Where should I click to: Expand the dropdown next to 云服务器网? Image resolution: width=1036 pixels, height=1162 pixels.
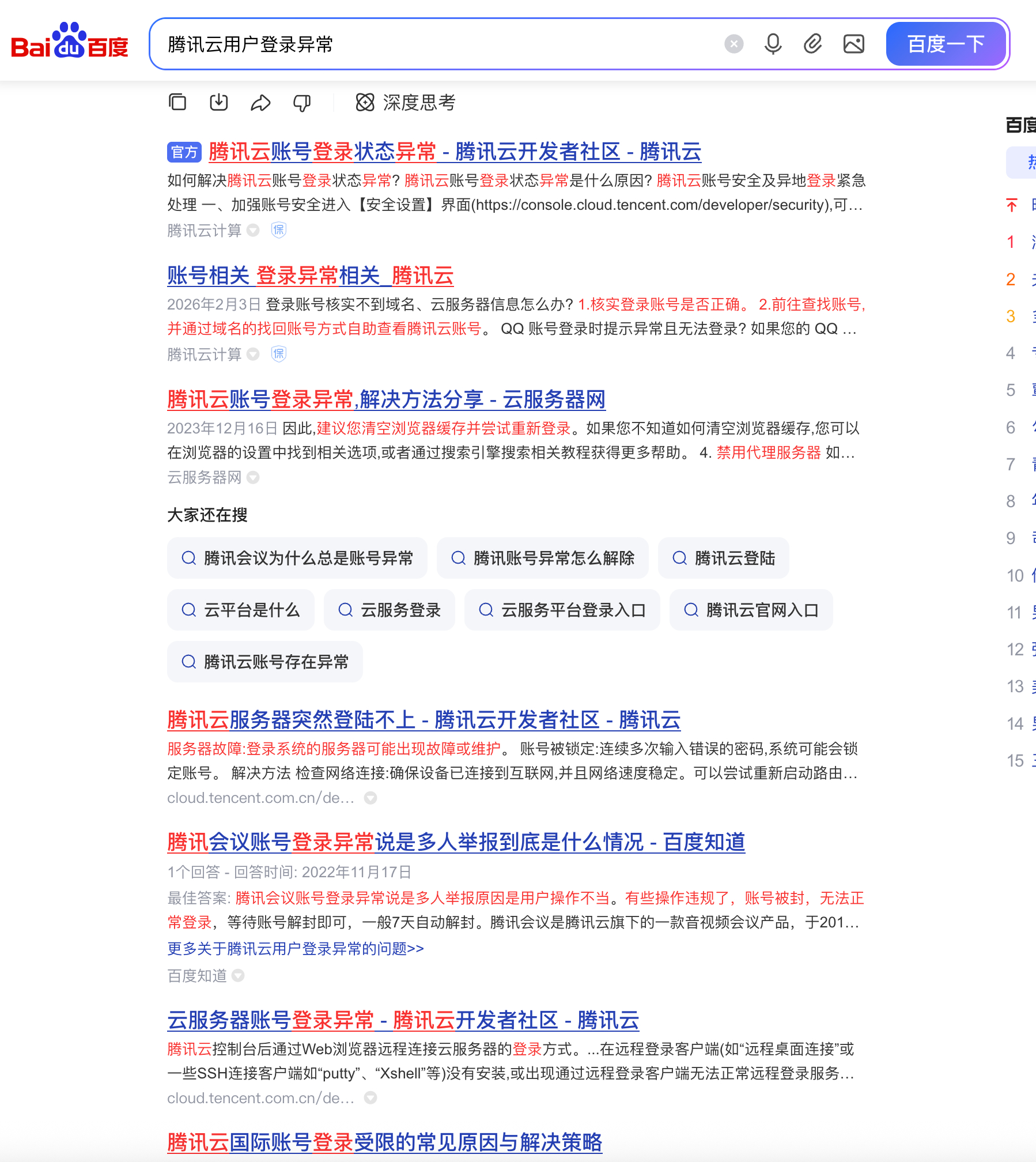[254, 478]
